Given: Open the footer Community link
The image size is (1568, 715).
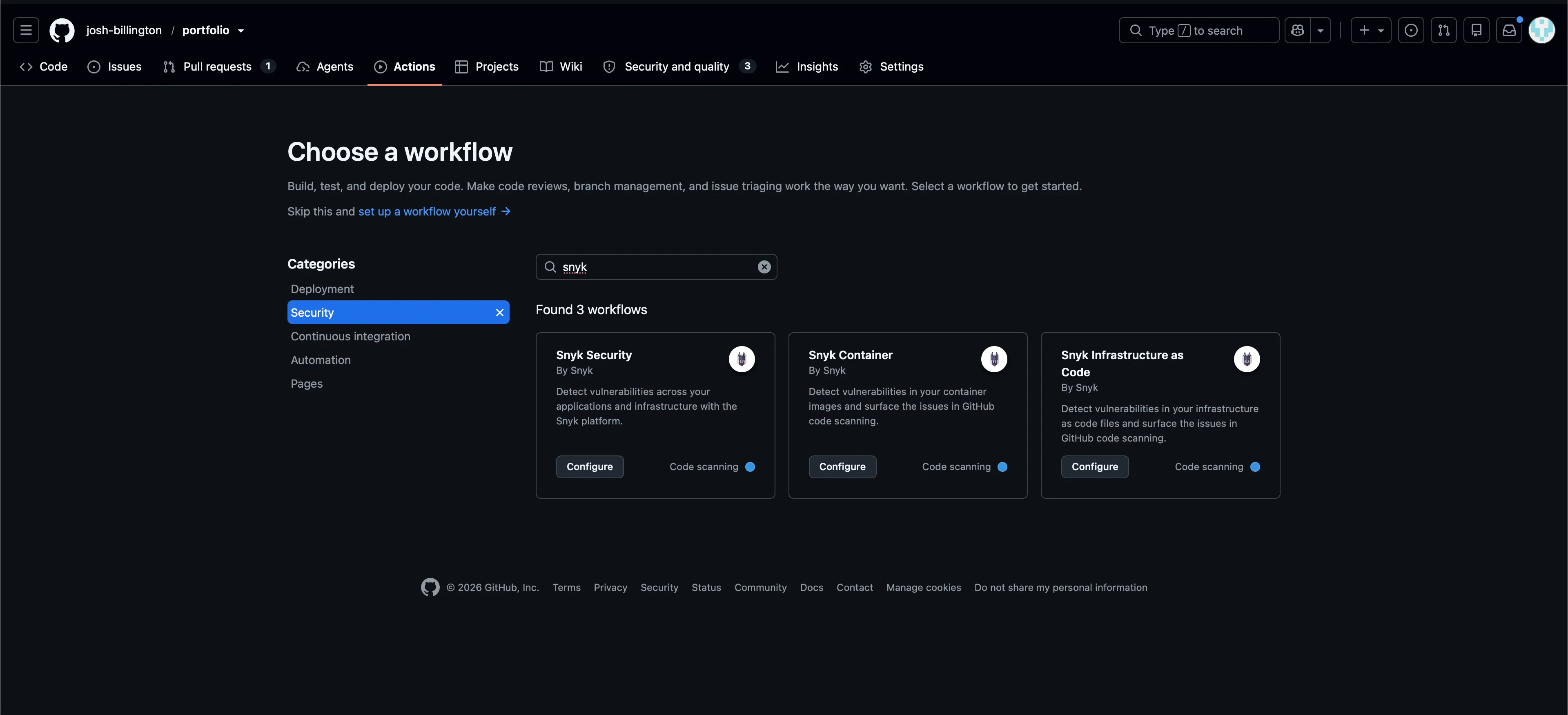Looking at the screenshot, I should (760, 587).
